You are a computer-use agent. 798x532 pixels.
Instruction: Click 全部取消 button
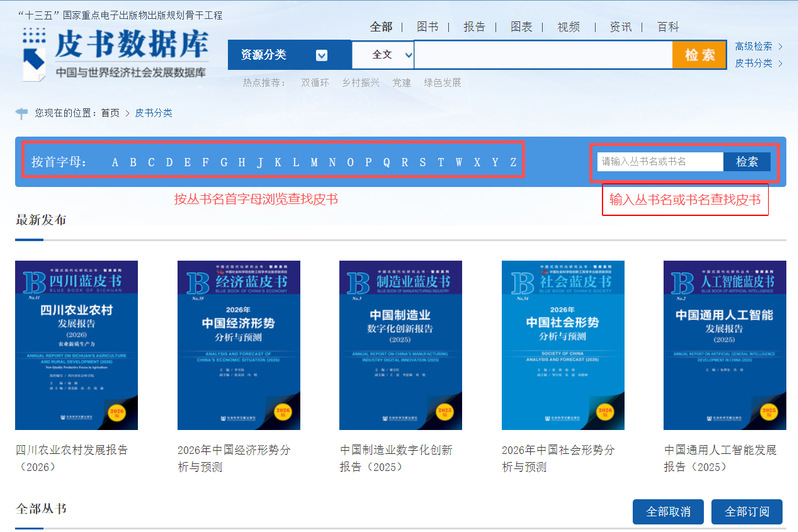pyautogui.click(x=668, y=512)
